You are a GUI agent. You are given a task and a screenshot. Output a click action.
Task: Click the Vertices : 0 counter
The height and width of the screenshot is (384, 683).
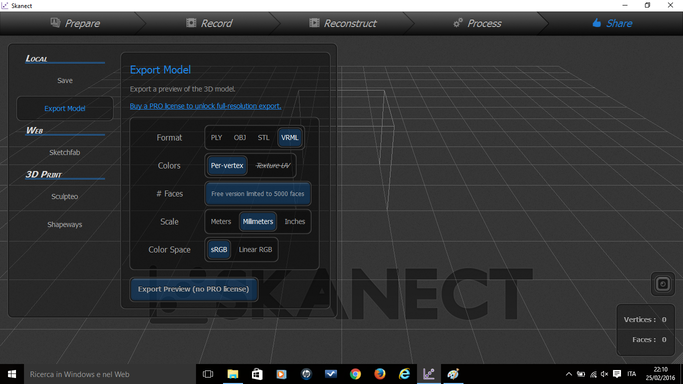(x=645, y=320)
